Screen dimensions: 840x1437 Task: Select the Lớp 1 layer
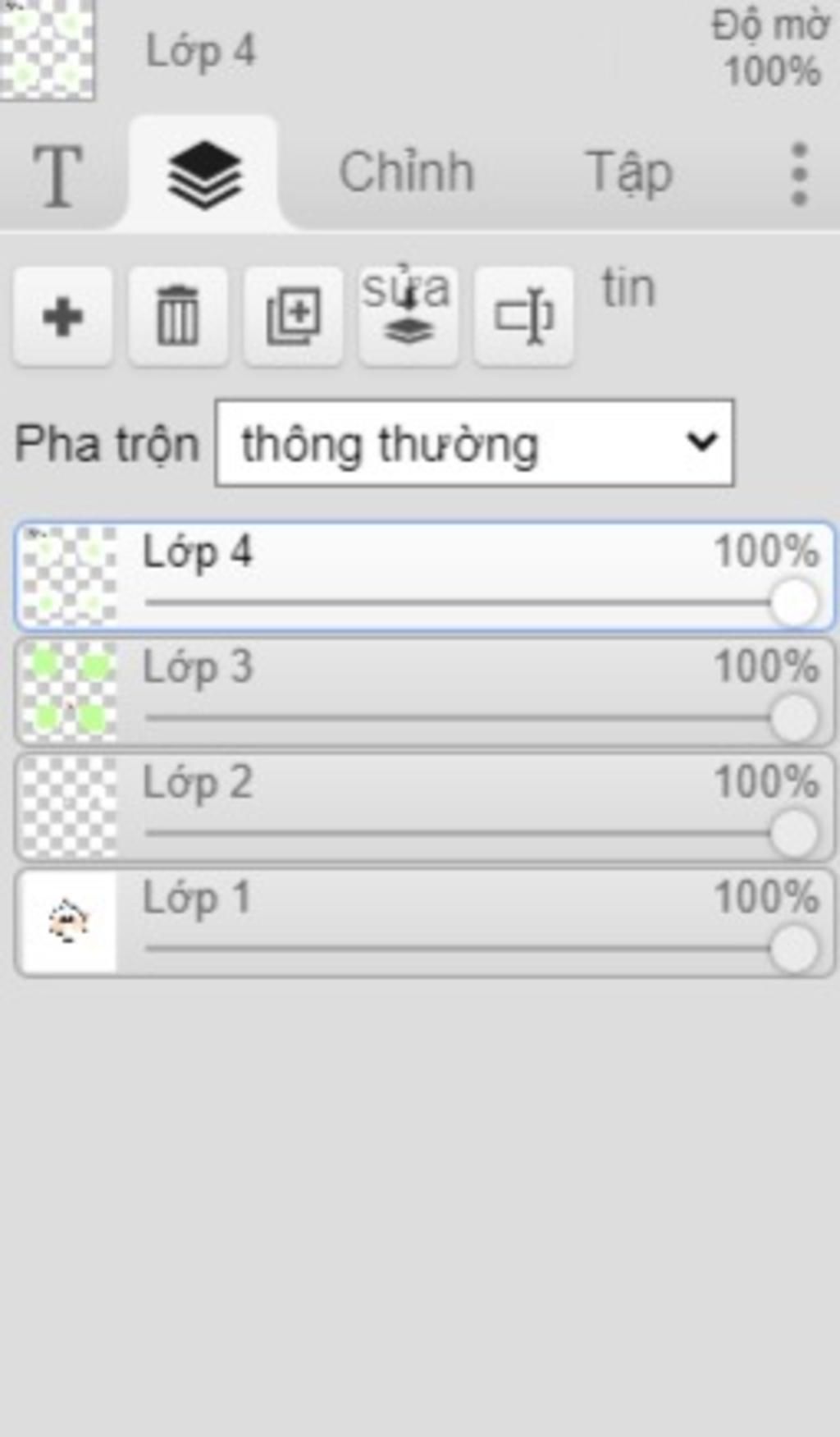(425, 922)
